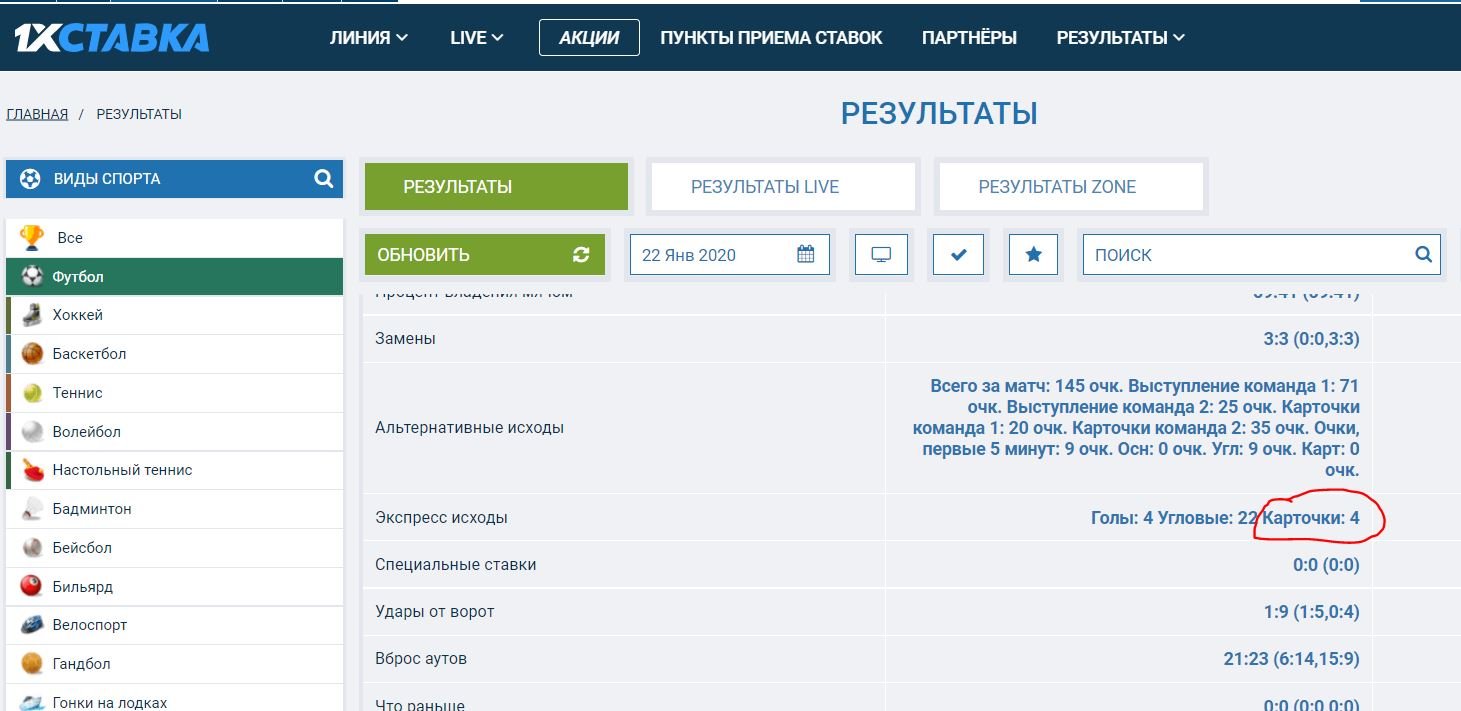
Task: Select the Хоккей sport icon
Action: coord(33,315)
